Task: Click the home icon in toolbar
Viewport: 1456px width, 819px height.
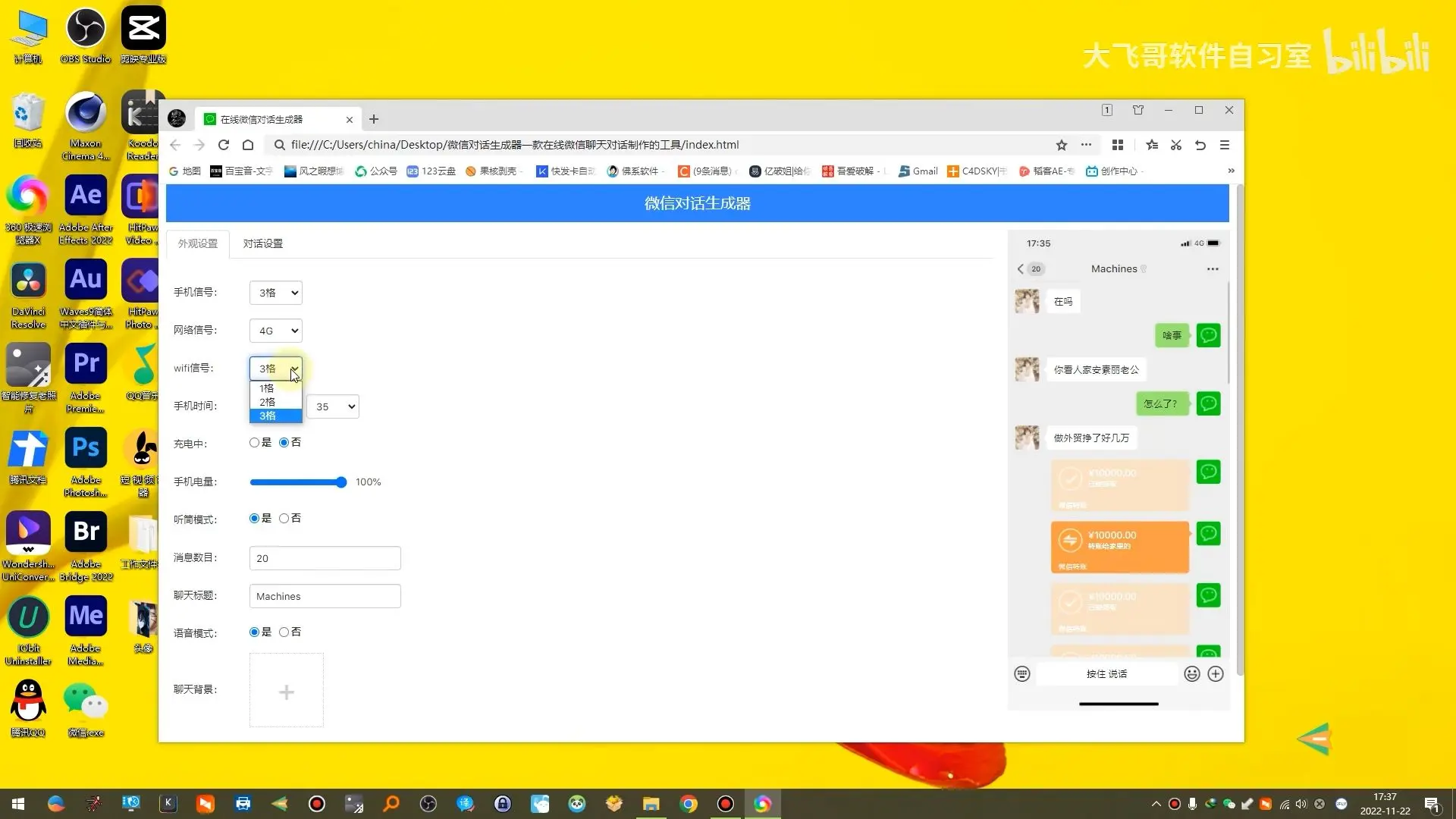Action: point(248,145)
